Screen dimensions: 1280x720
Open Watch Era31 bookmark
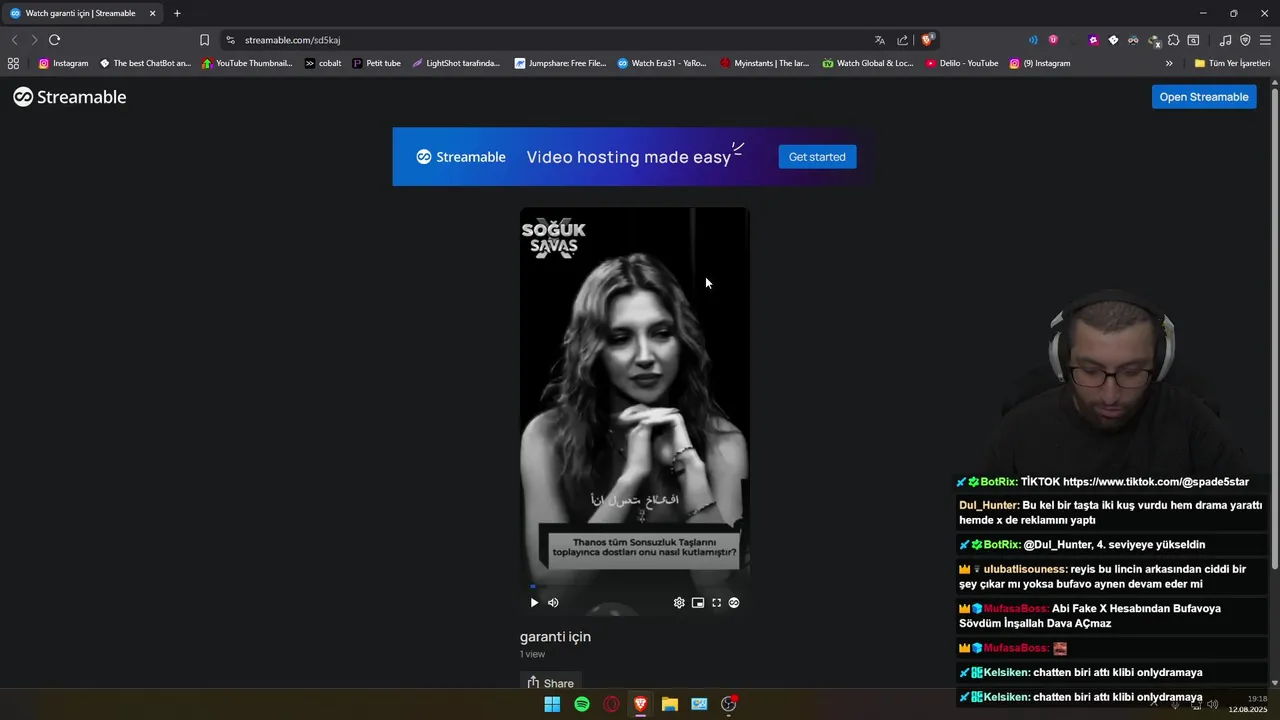pyautogui.click(x=661, y=63)
